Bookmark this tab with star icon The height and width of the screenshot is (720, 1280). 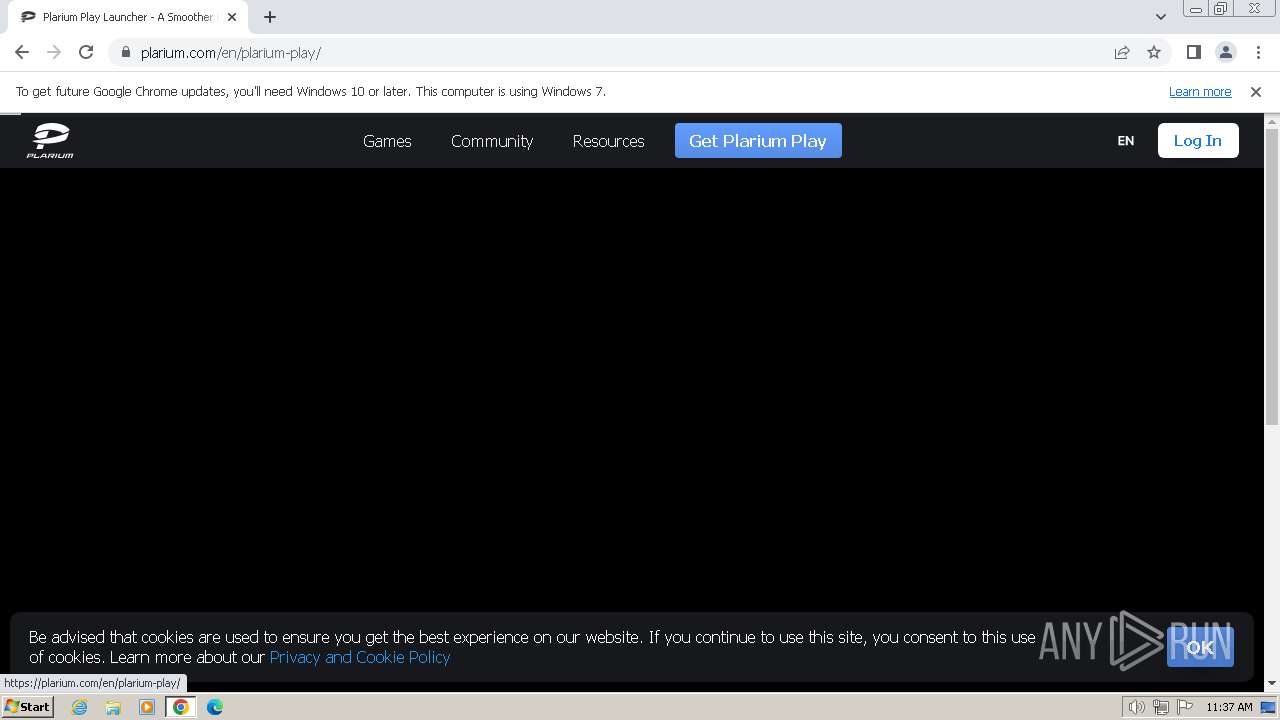pyautogui.click(x=1154, y=52)
